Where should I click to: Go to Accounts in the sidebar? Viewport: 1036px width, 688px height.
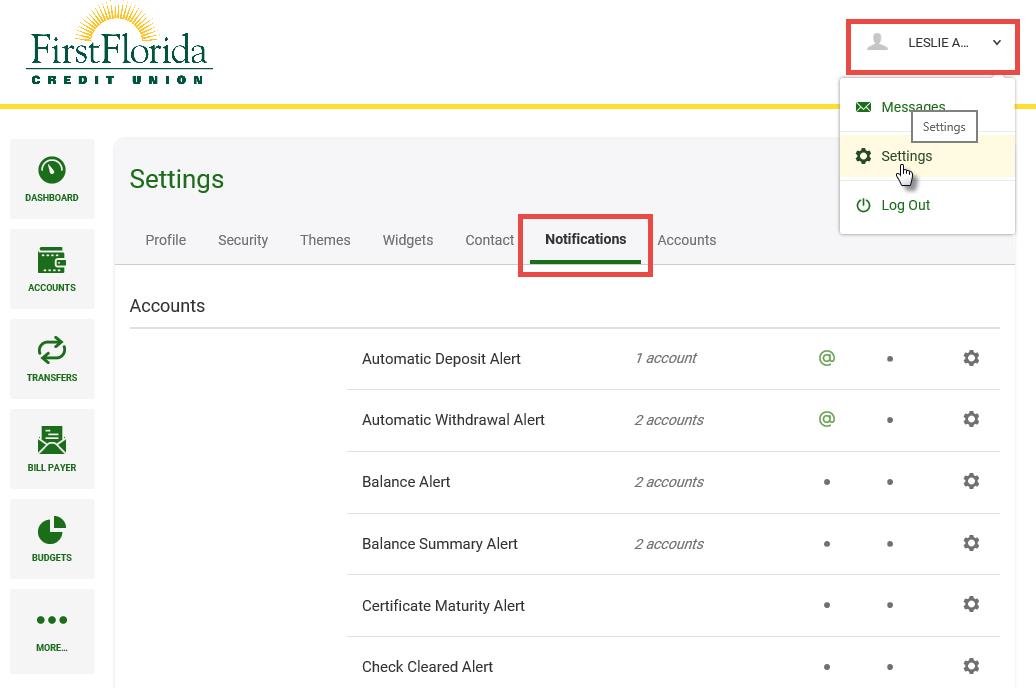click(x=52, y=268)
